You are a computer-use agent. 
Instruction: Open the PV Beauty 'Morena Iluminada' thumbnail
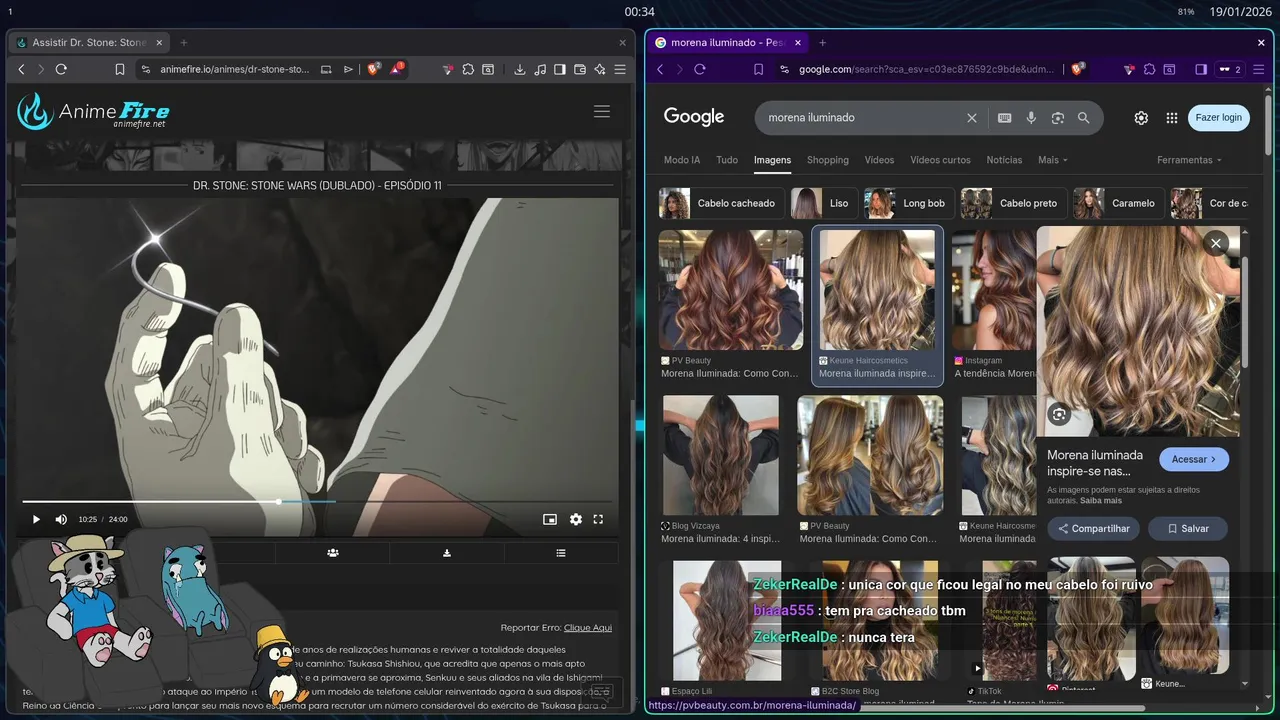(730, 290)
